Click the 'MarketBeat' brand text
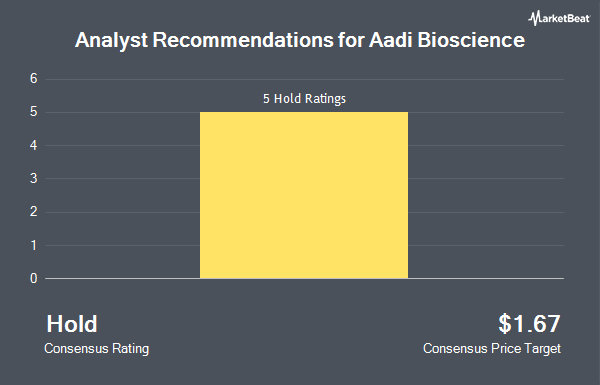Screen dimensions: 600x385 point(565,18)
